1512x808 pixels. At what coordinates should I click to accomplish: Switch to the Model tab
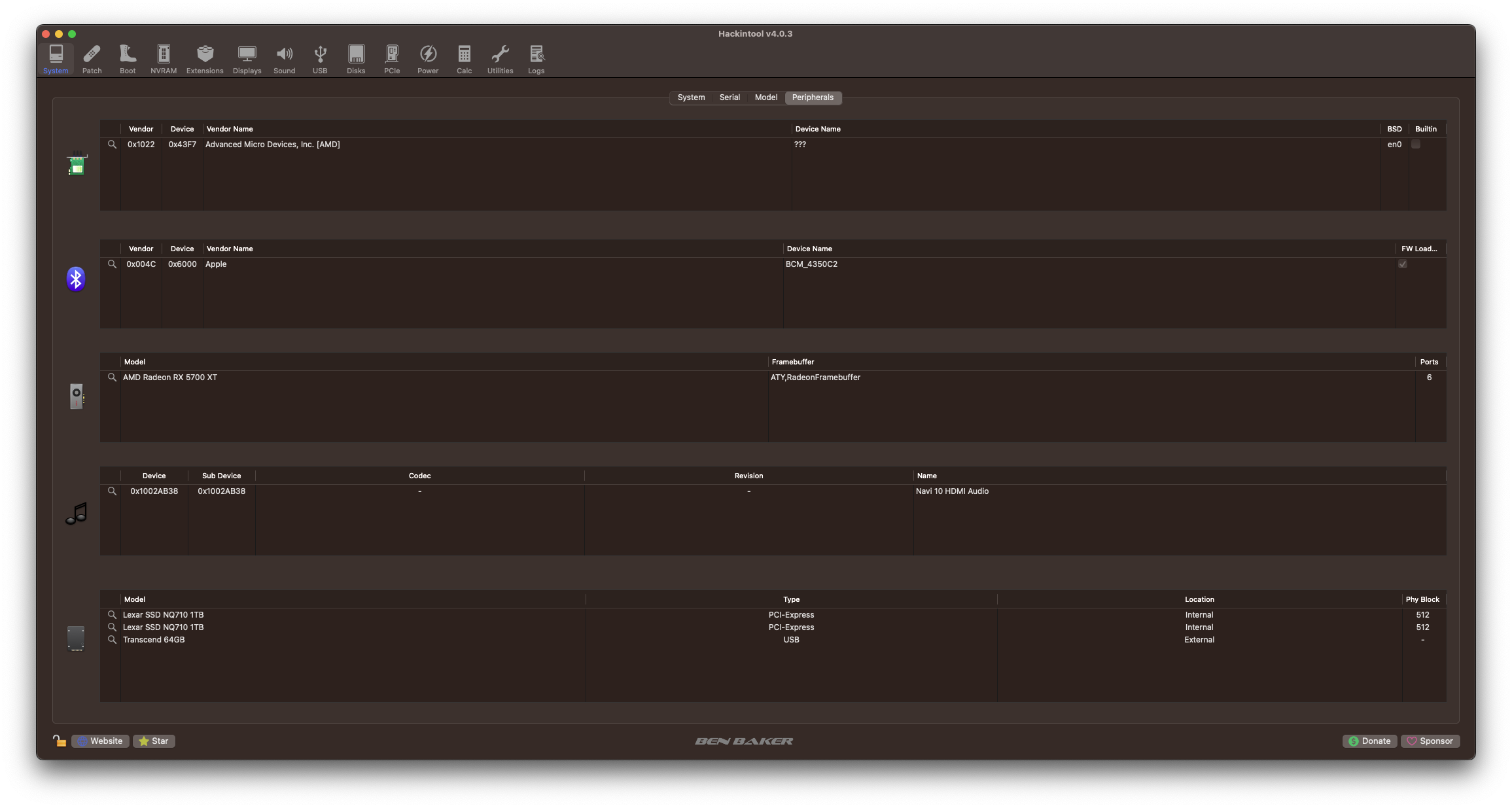pos(766,97)
